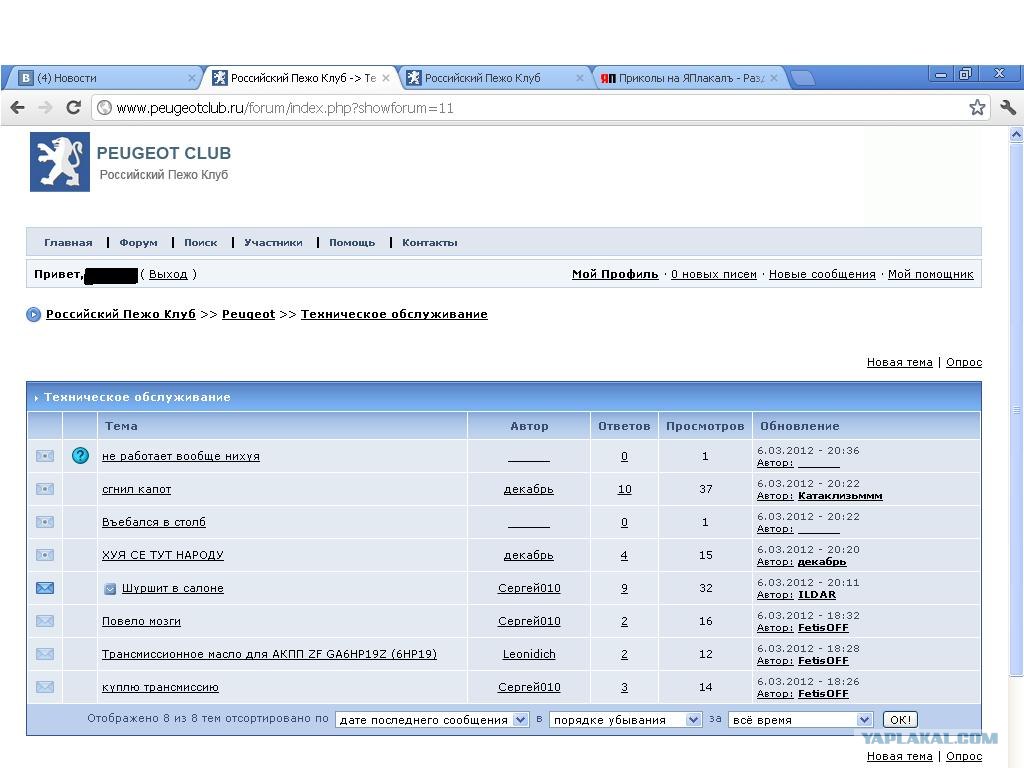This screenshot has width=1024, height=768.
Task: Click bottom 'Новая тема' link
Action: [899, 756]
